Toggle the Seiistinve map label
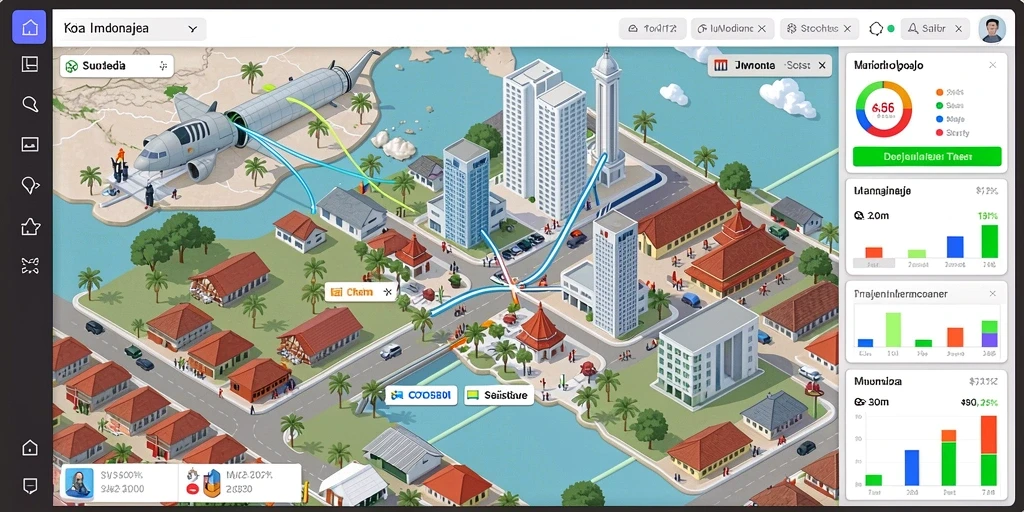 499,395
